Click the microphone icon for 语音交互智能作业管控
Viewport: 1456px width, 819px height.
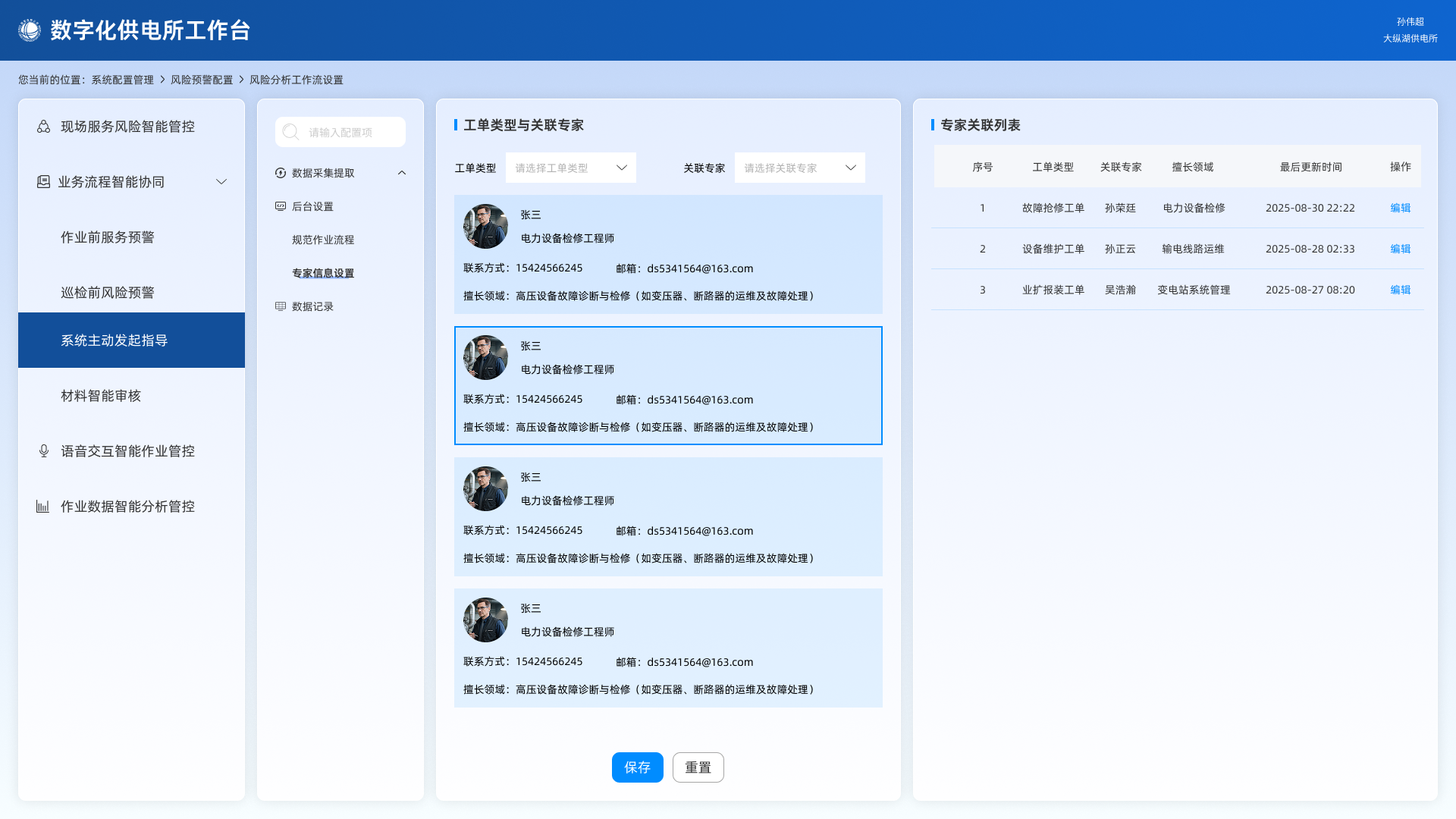(x=44, y=451)
